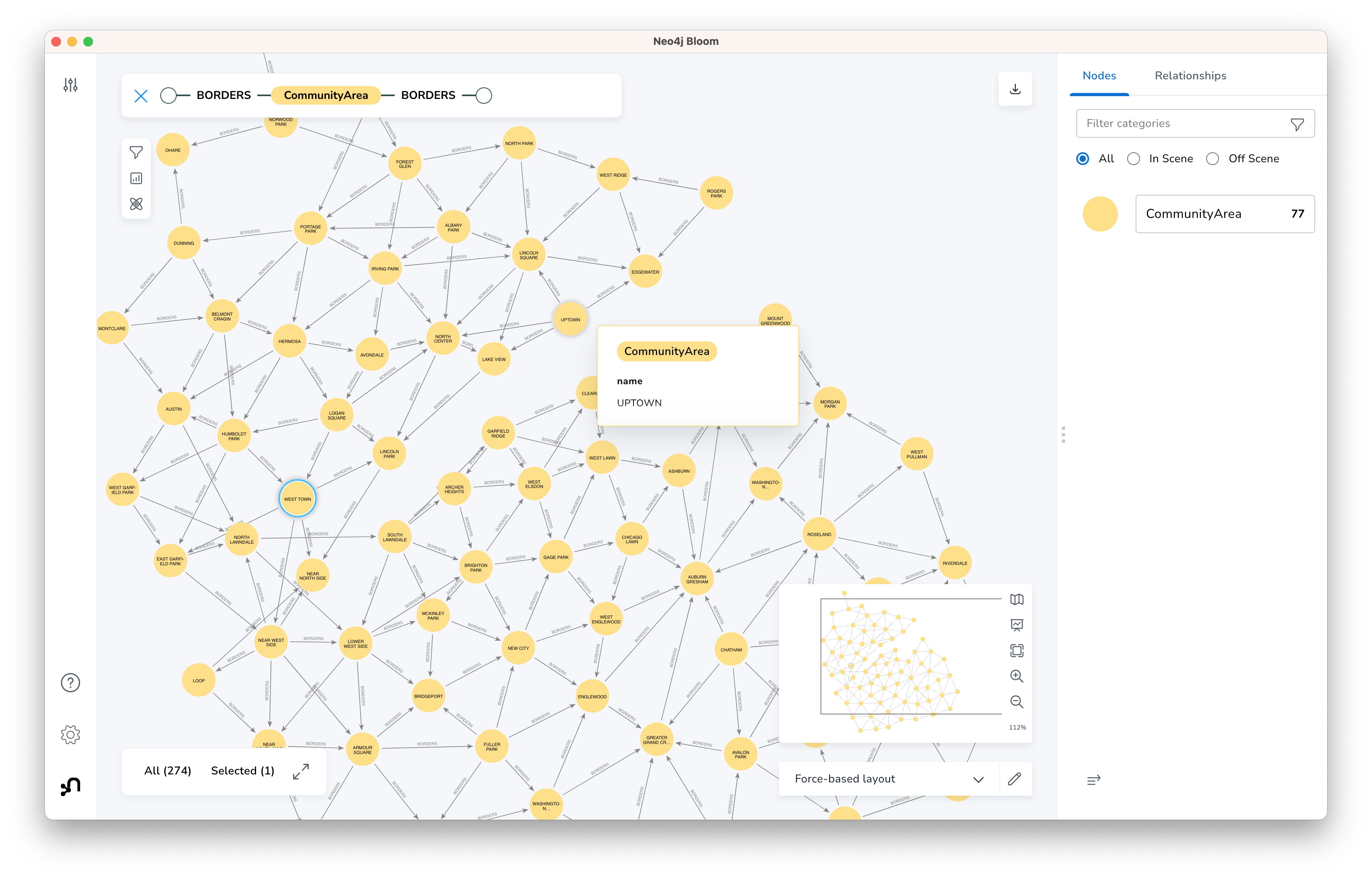Open the Help question mark icon
The height and width of the screenshot is (879, 1372).
(70, 683)
